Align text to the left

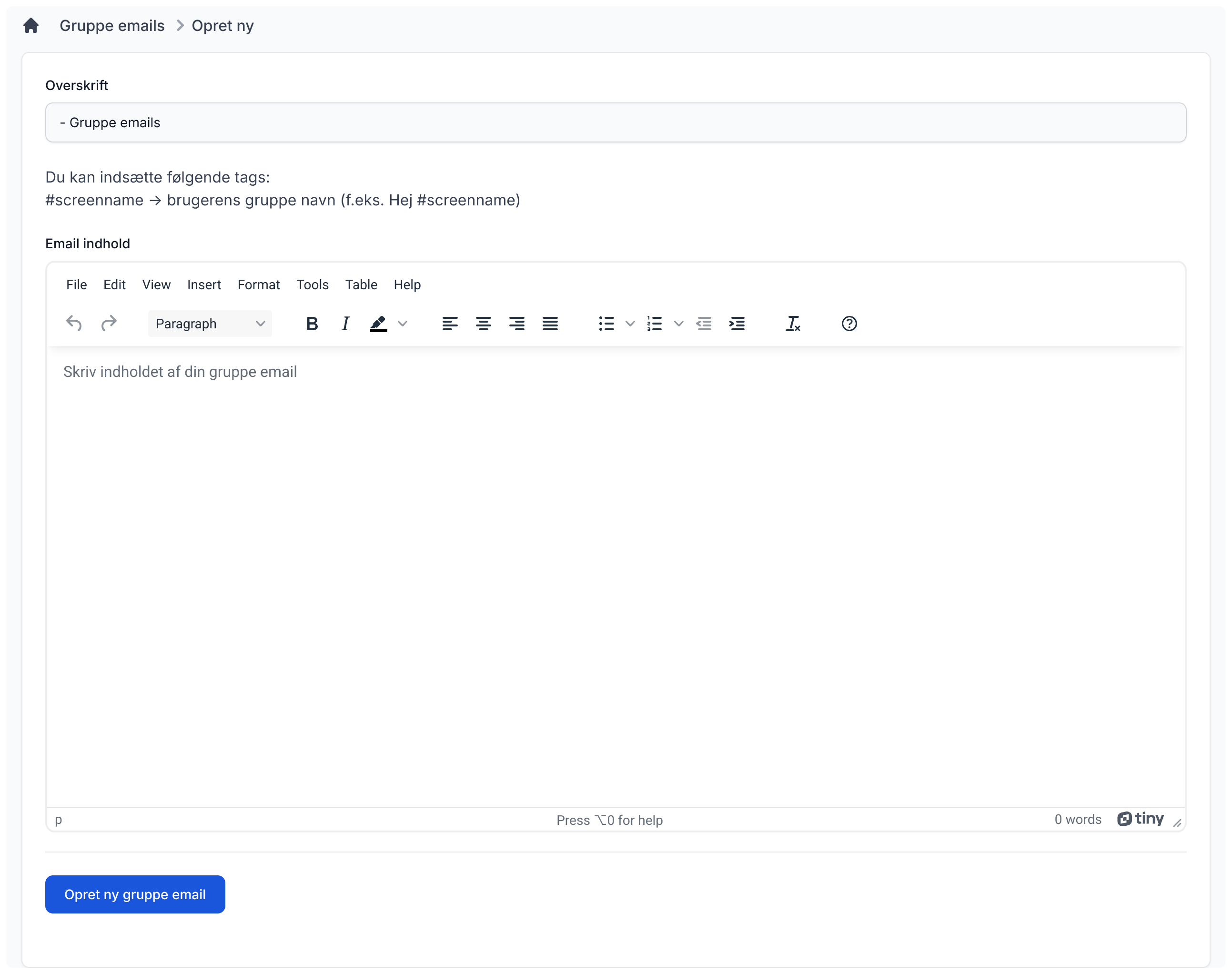point(450,324)
